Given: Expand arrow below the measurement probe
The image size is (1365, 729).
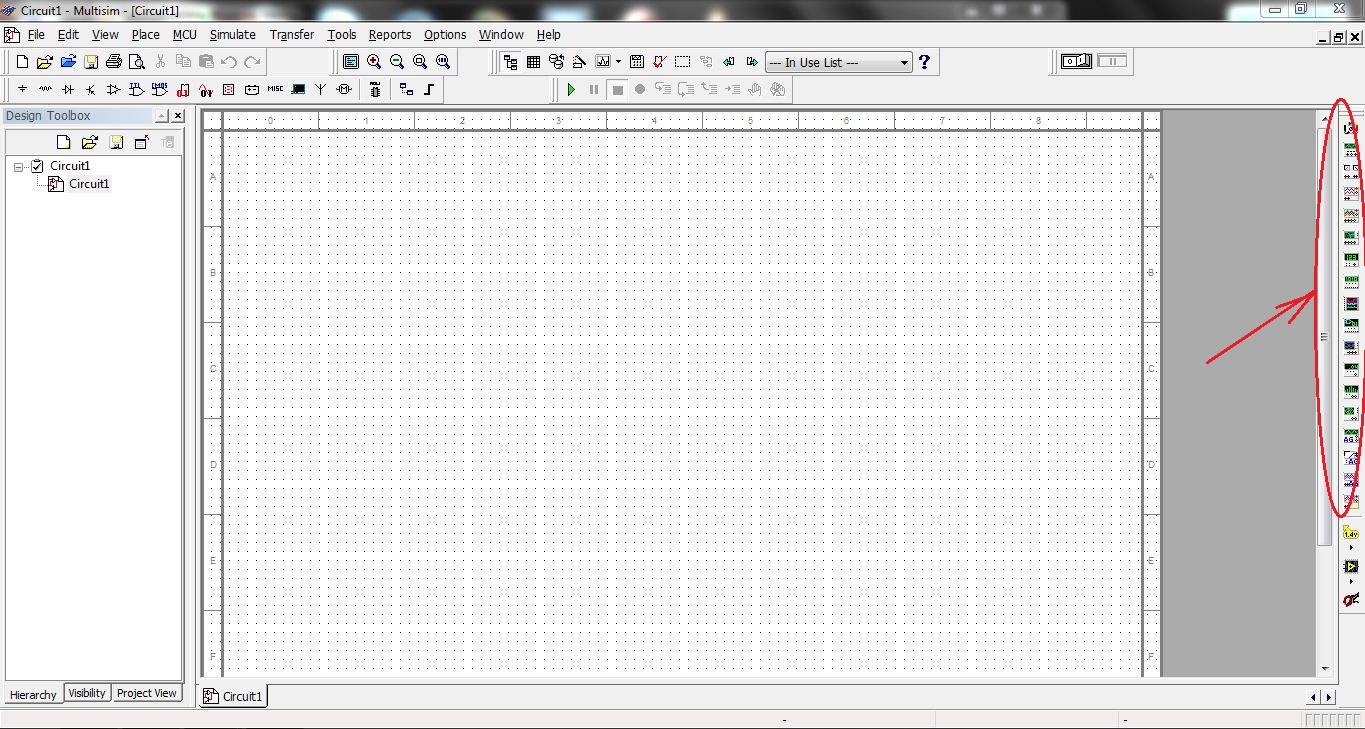Looking at the screenshot, I should click(1351, 548).
